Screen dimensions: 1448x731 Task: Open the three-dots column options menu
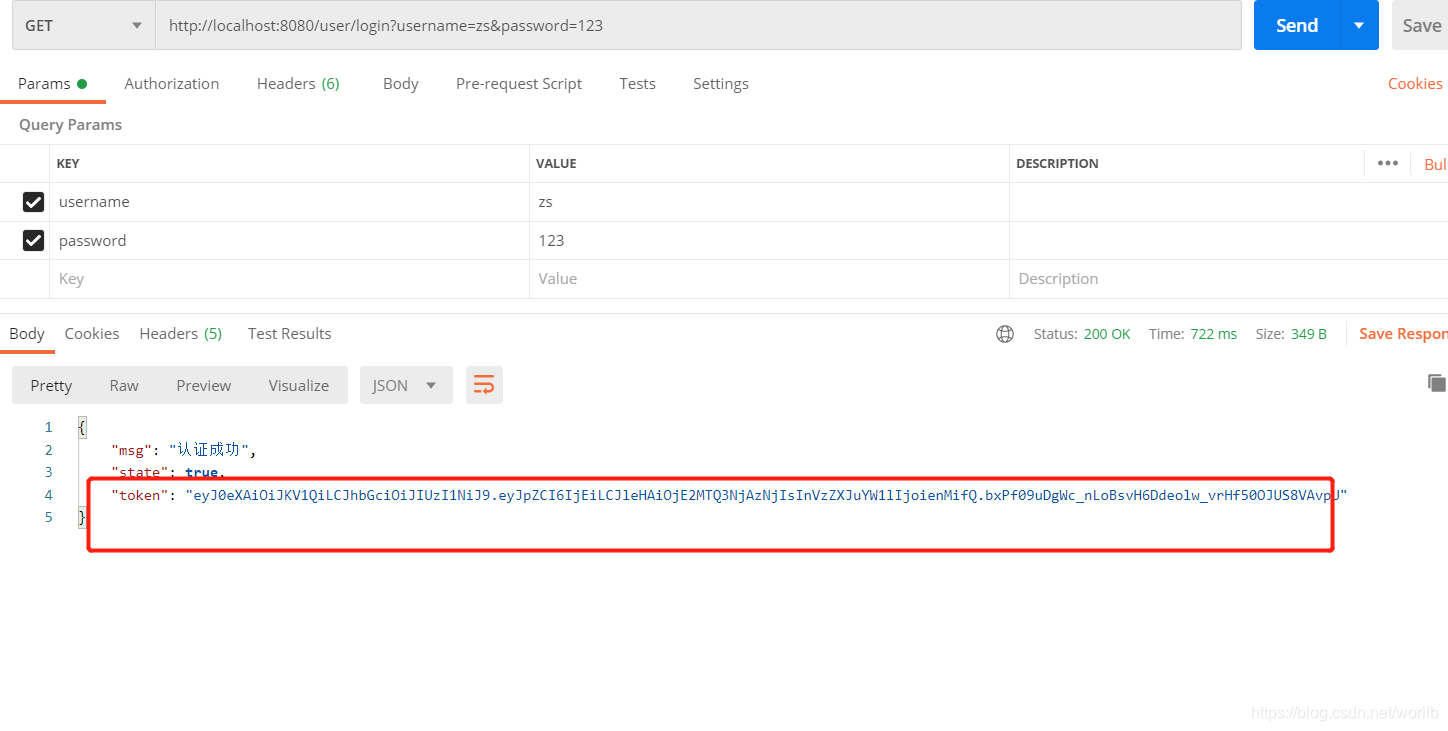pyautogui.click(x=1387, y=163)
